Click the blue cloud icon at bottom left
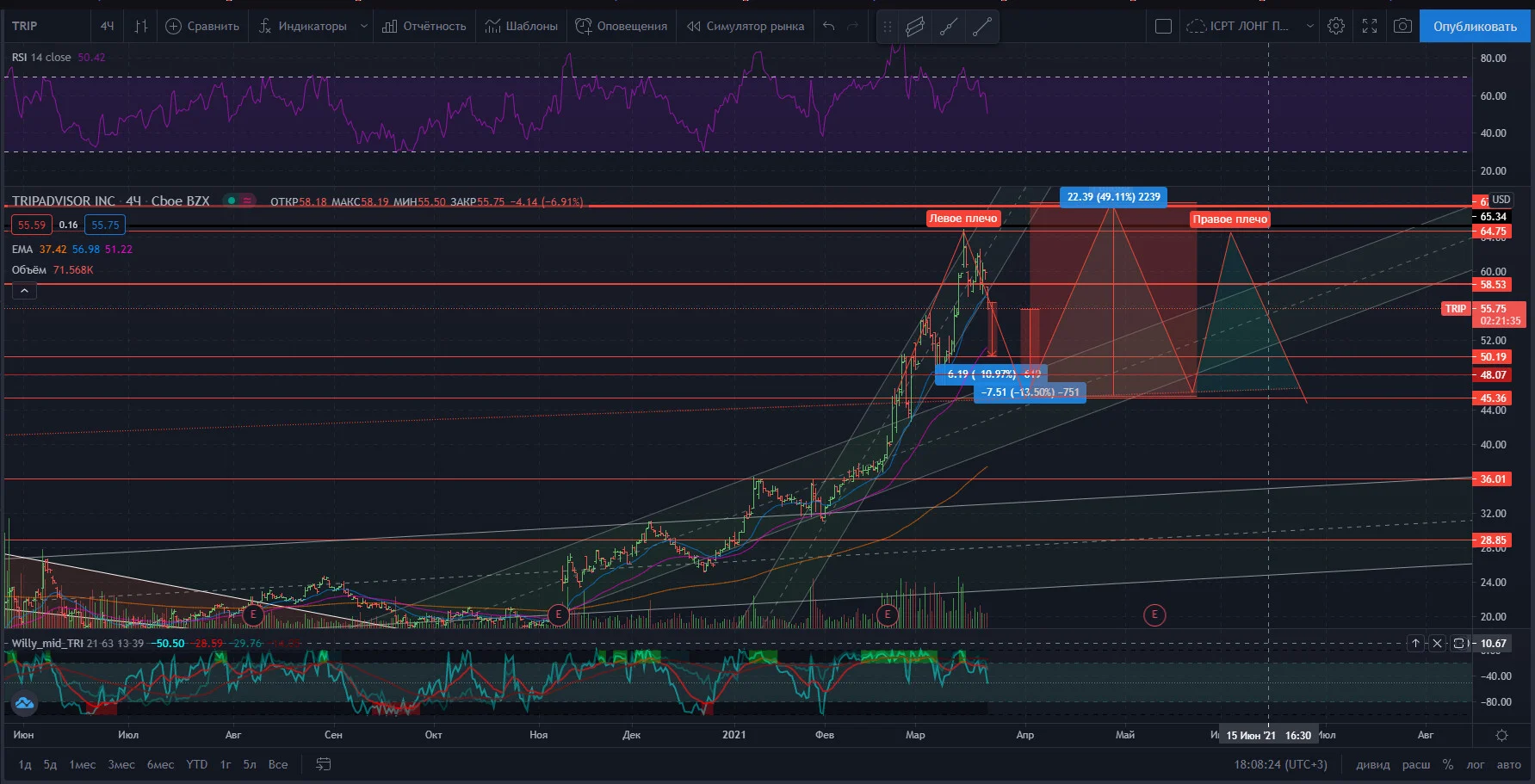 (x=24, y=703)
